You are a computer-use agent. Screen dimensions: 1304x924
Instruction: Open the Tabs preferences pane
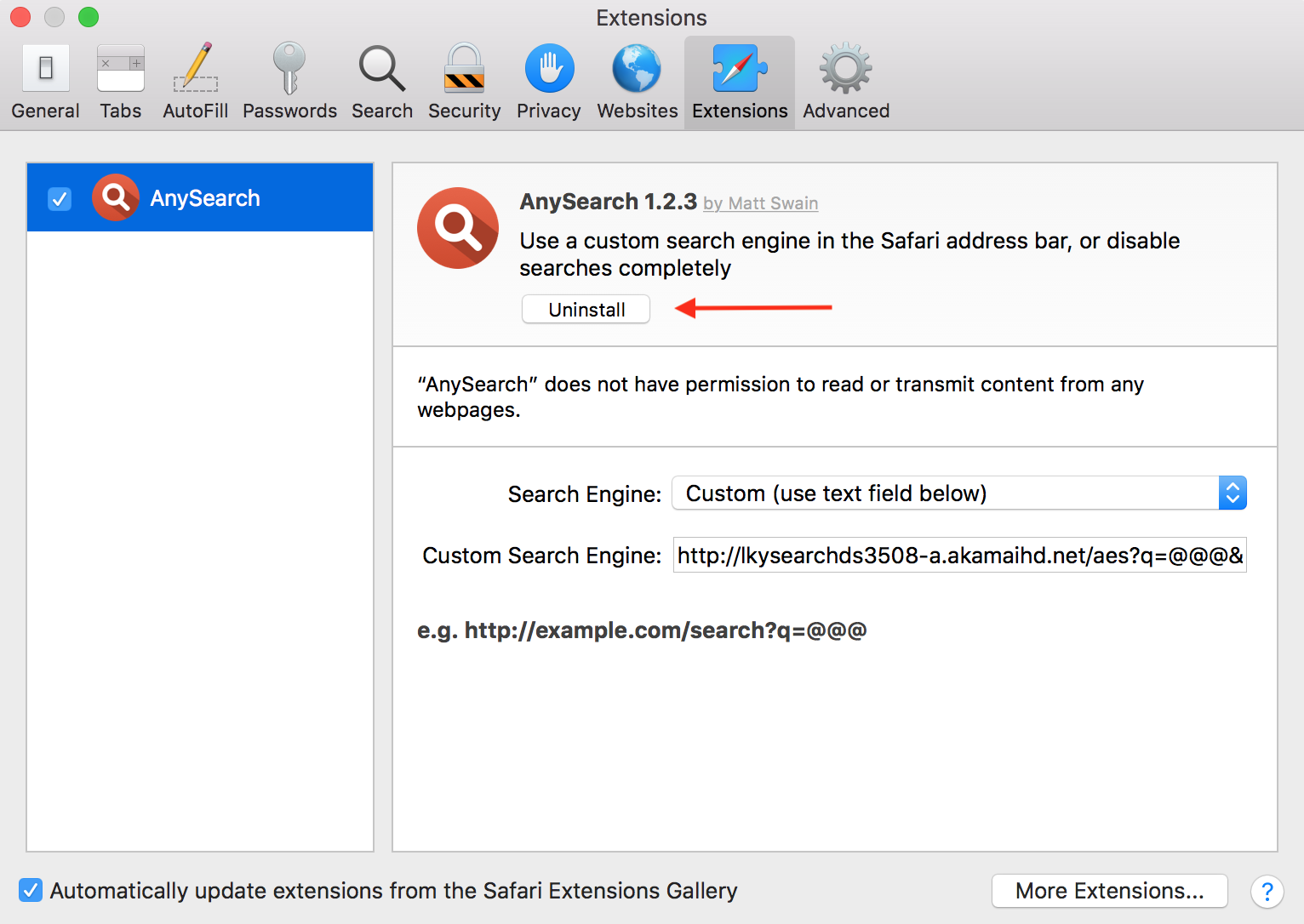tap(121, 83)
